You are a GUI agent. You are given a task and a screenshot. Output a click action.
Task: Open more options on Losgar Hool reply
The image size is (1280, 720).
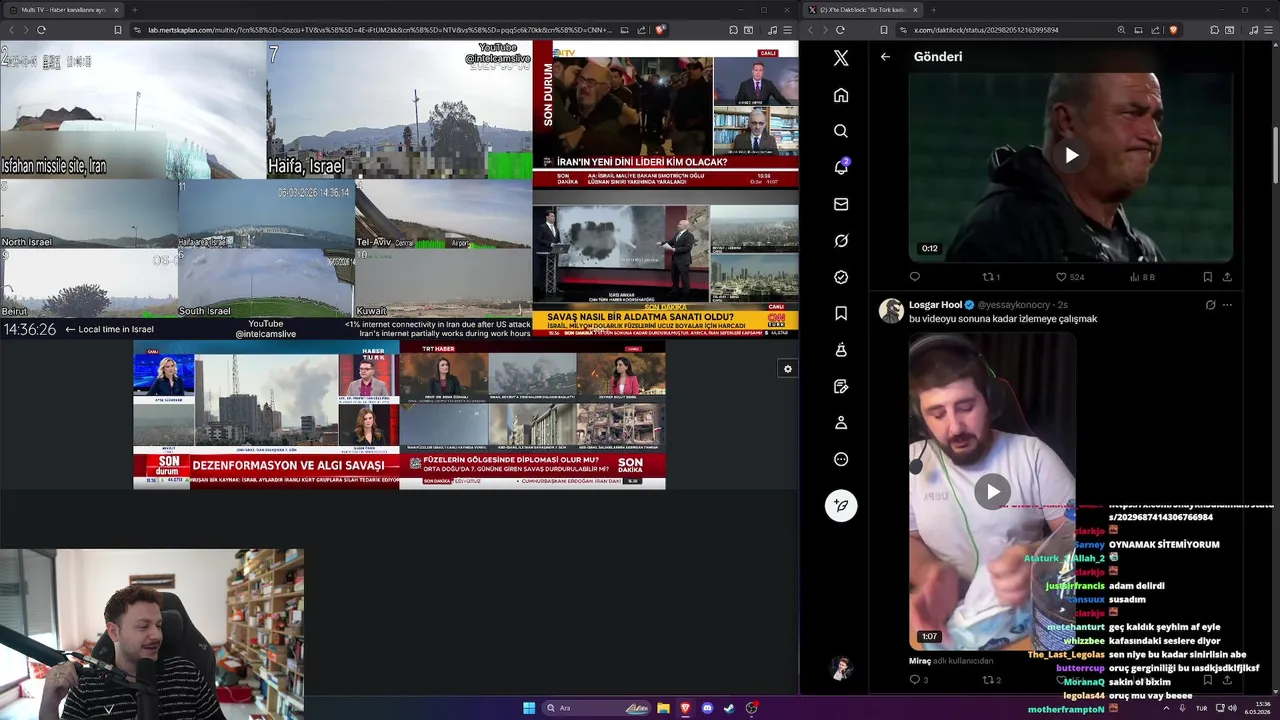[1227, 305]
